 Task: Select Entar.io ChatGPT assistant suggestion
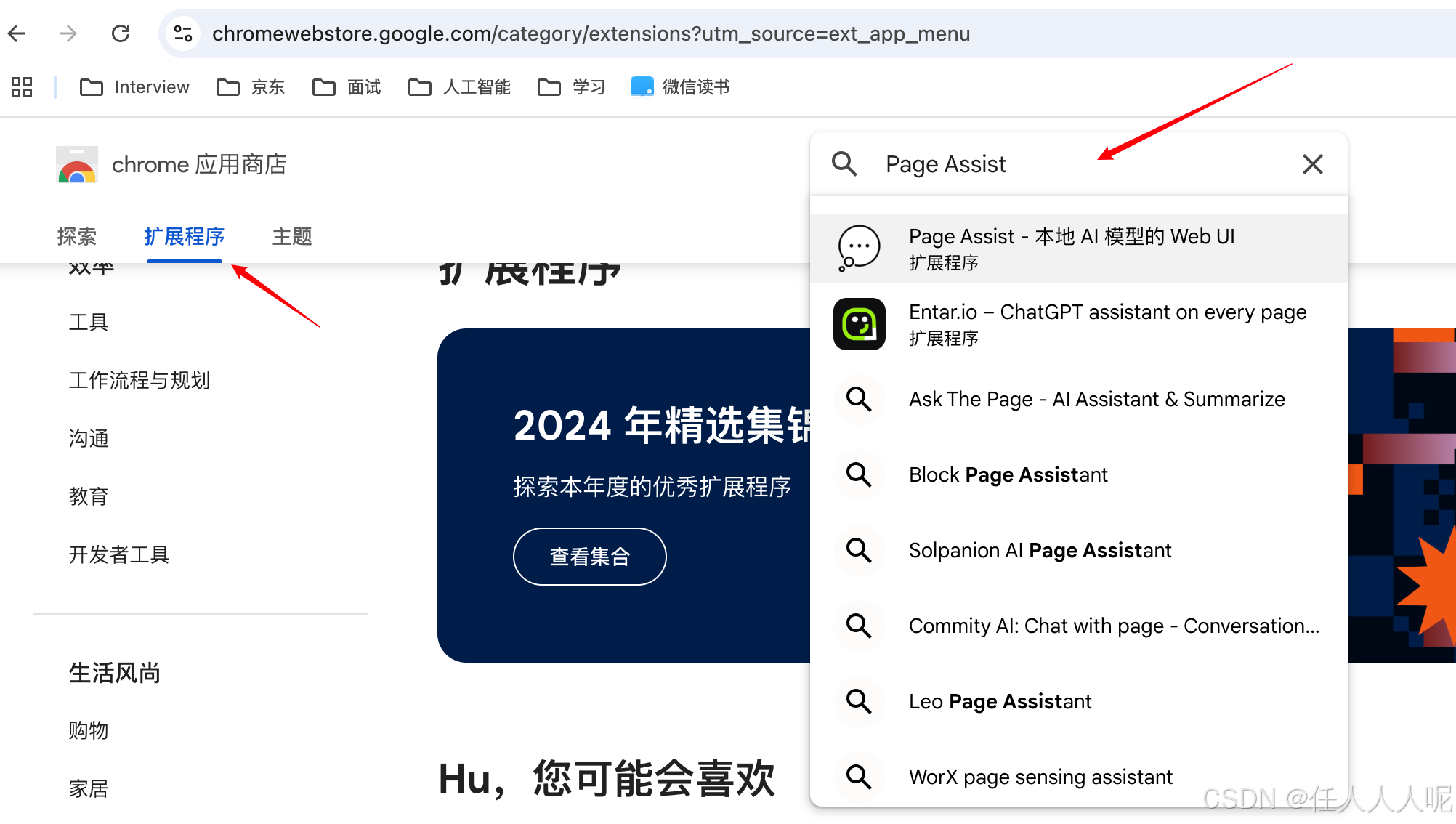[x=1079, y=324]
